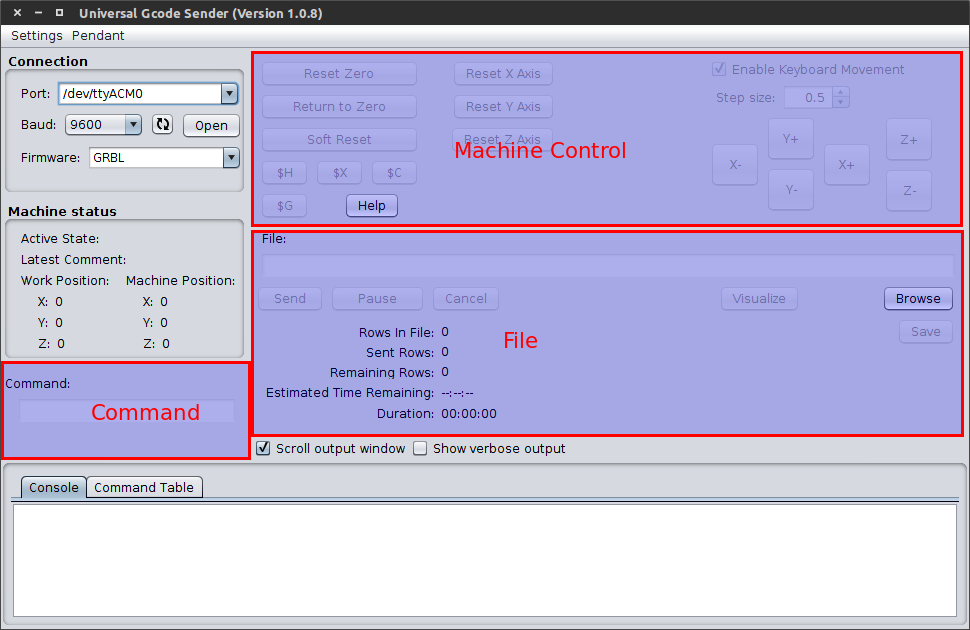Switch to the Console tab
The width and height of the screenshot is (970, 630).
click(54, 488)
